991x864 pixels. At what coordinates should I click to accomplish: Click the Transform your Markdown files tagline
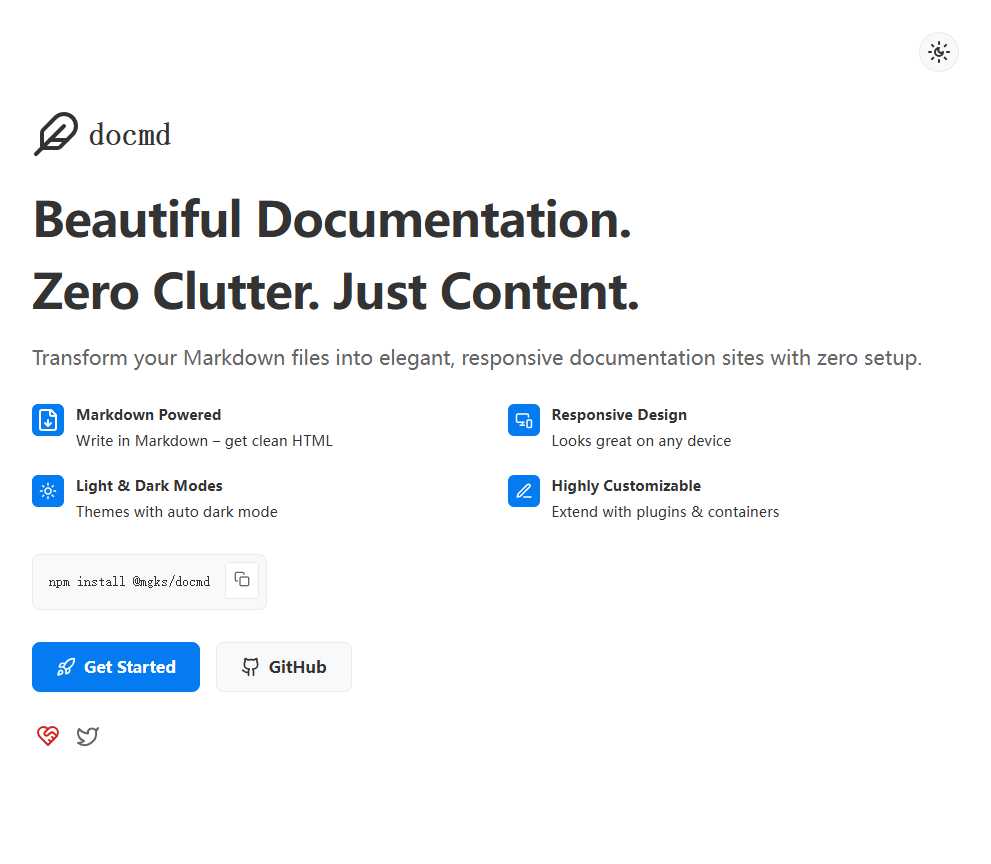click(x=476, y=358)
